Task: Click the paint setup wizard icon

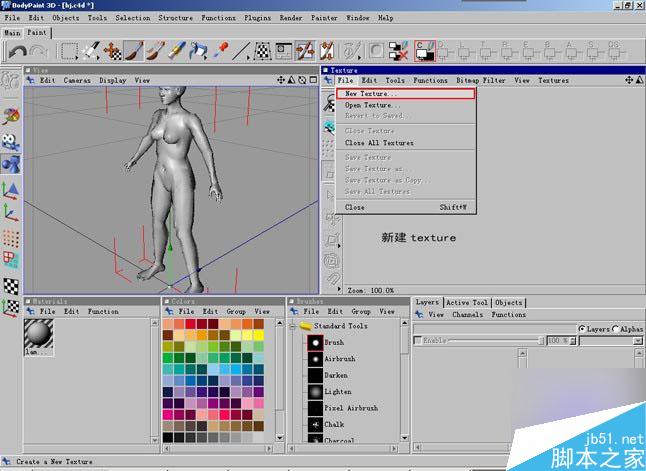Action: pyautogui.click(x=352, y=52)
